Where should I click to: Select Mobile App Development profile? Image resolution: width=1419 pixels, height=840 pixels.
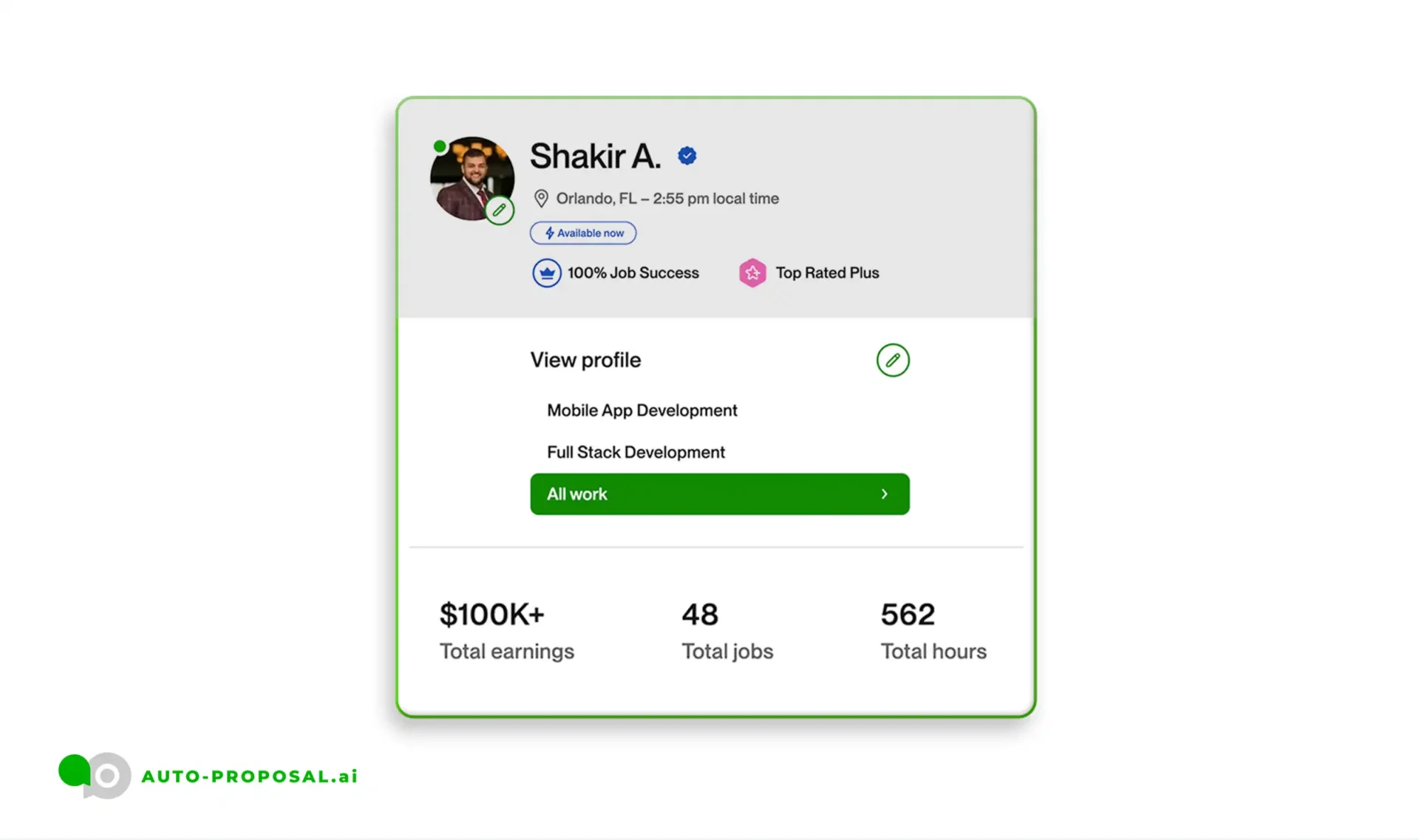[642, 411]
